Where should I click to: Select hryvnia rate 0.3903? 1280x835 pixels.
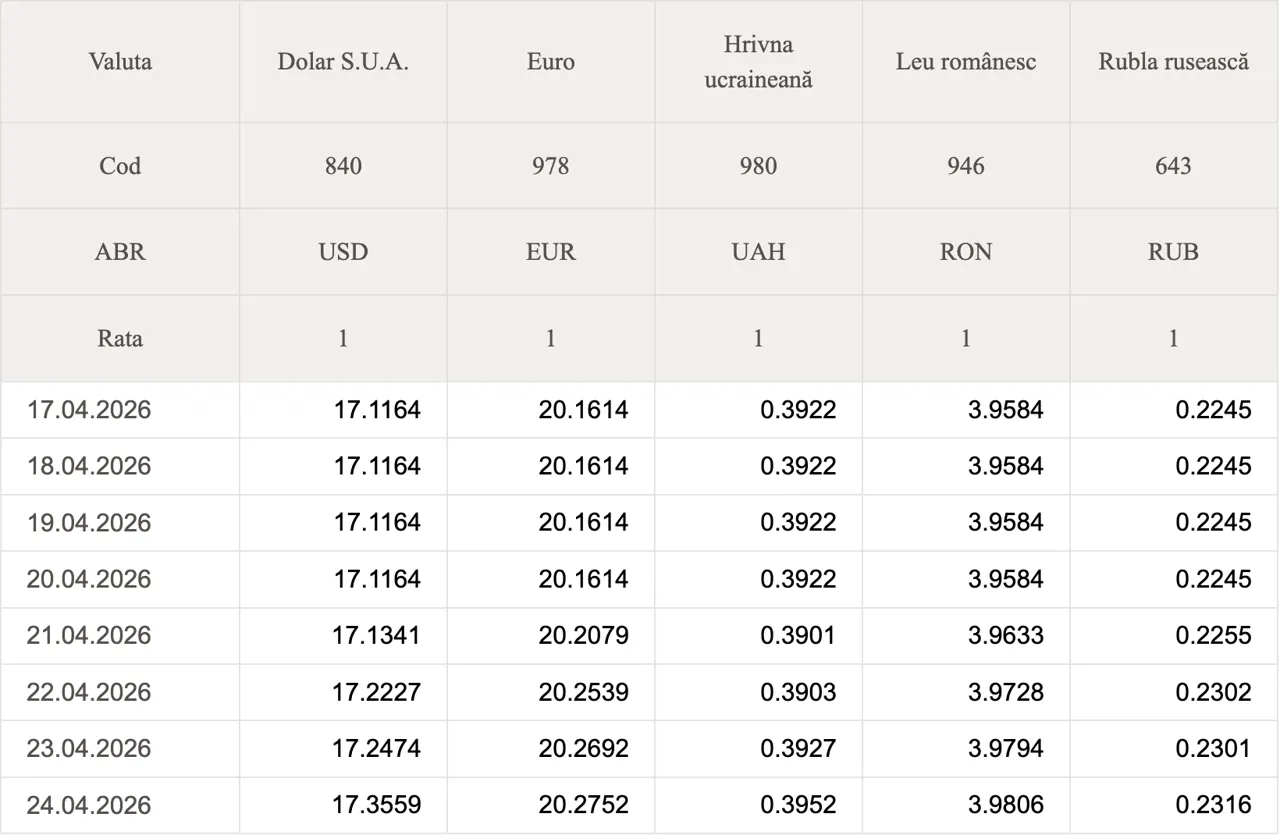point(798,693)
